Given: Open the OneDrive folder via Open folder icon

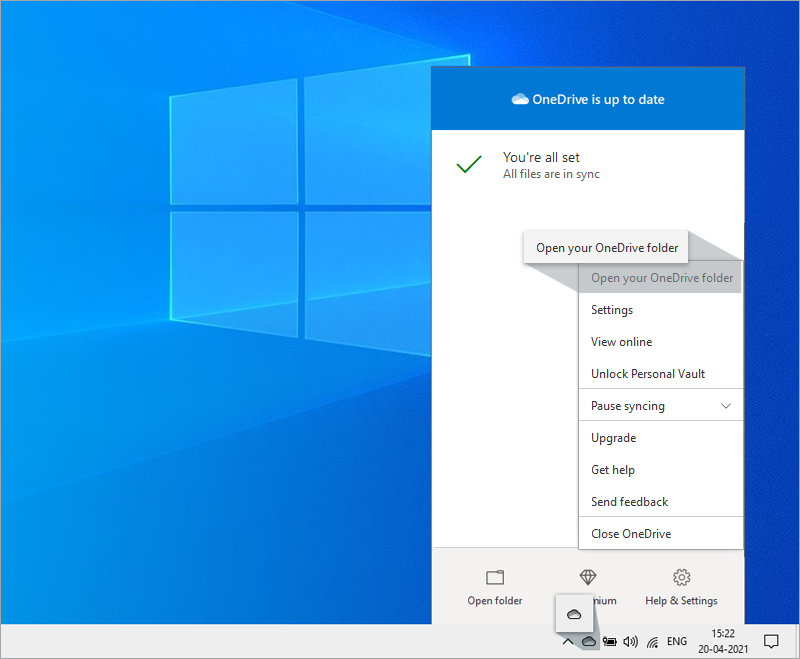Looking at the screenshot, I should click(494, 577).
